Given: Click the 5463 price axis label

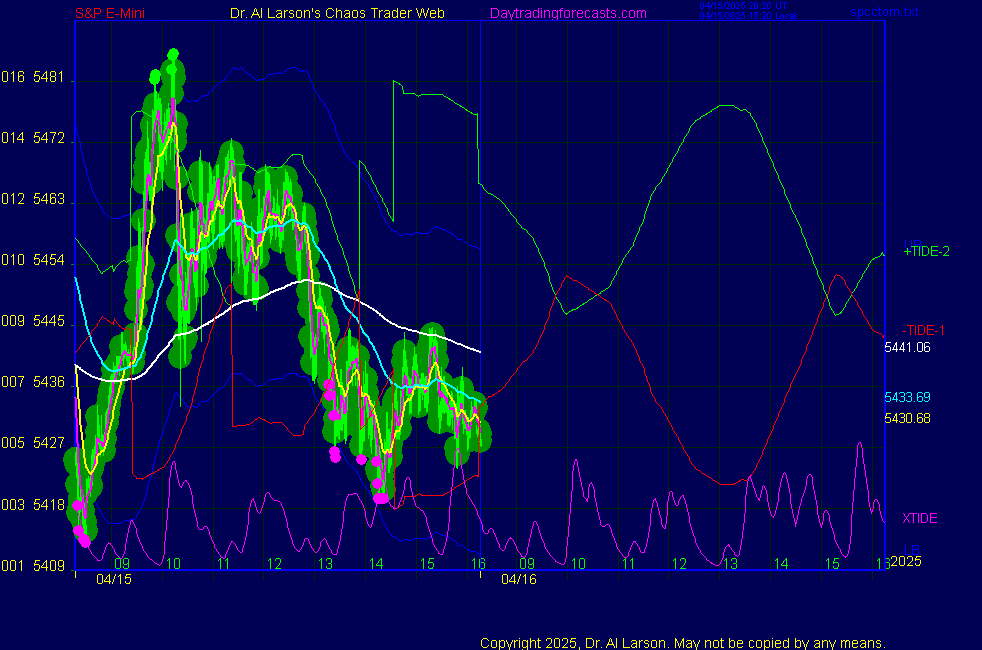Looking at the screenshot, I should [x=48, y=199].
